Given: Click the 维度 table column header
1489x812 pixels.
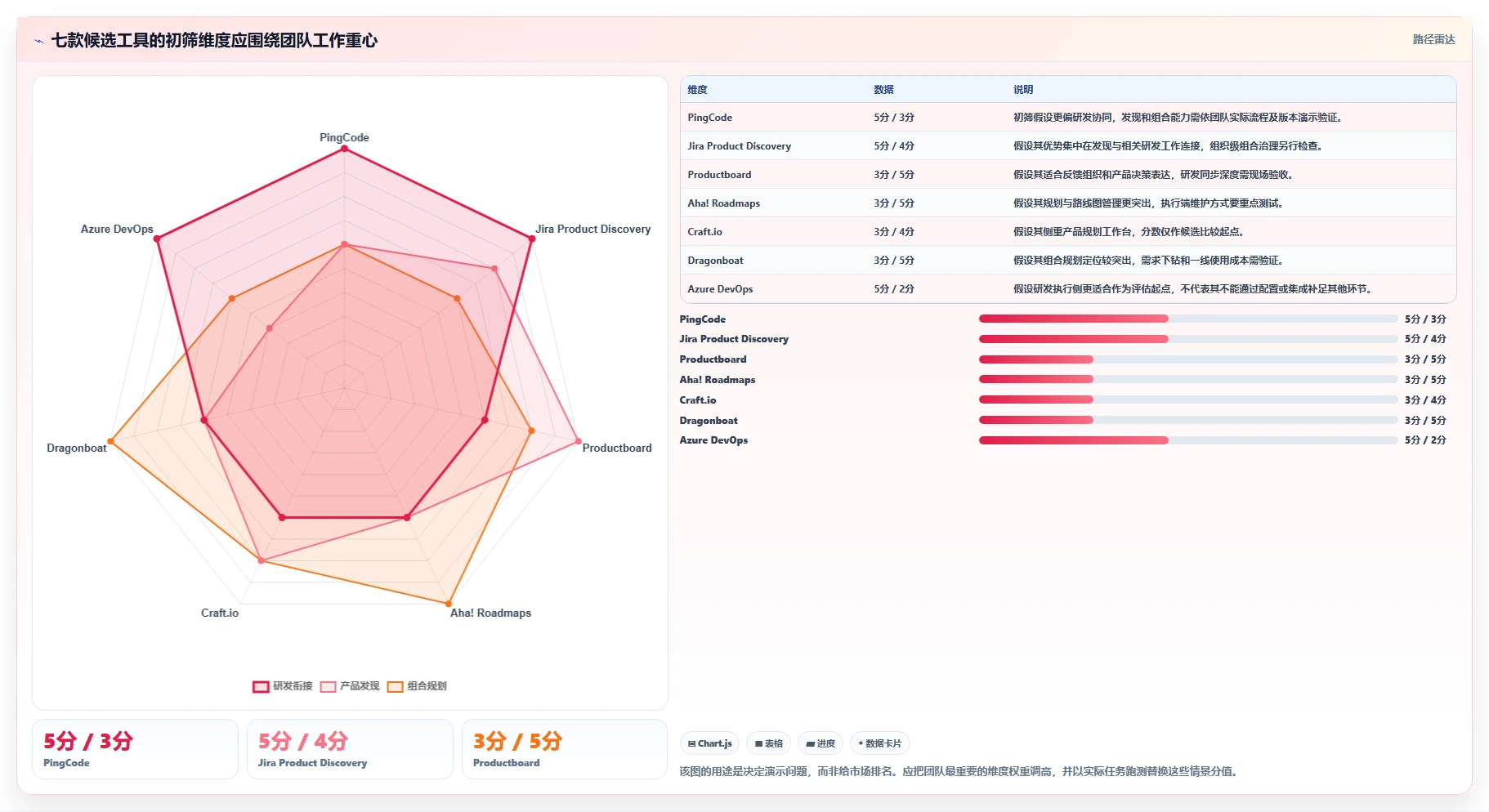Looking at the screenshot, I should pos(697,90).
